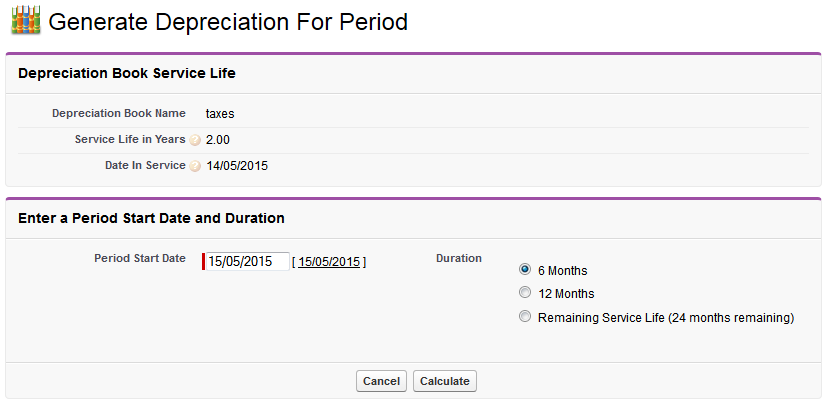Viewport: 824px width, 402px height.
Task: Click the abacus icon beside the page title
Action: pyautogui.click(x=25, y=21)
